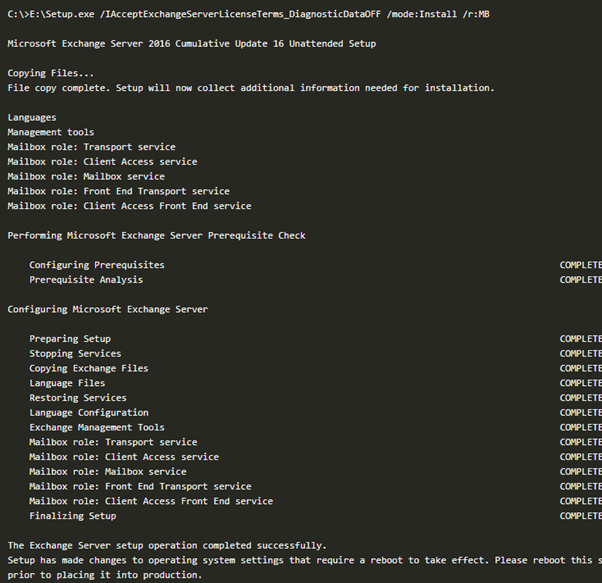602x583 pixels.
Task: Click the 'File copy complete' message line
Action: 251,88
